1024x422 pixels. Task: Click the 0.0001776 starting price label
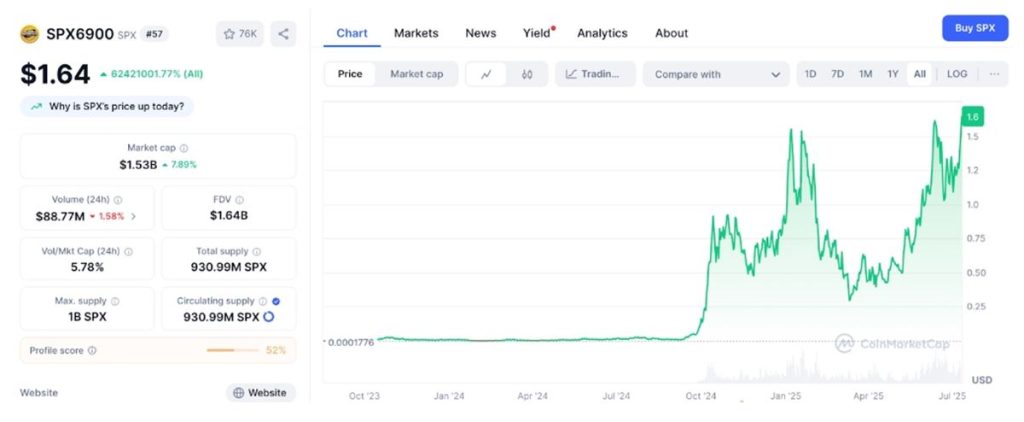point(351,342)
